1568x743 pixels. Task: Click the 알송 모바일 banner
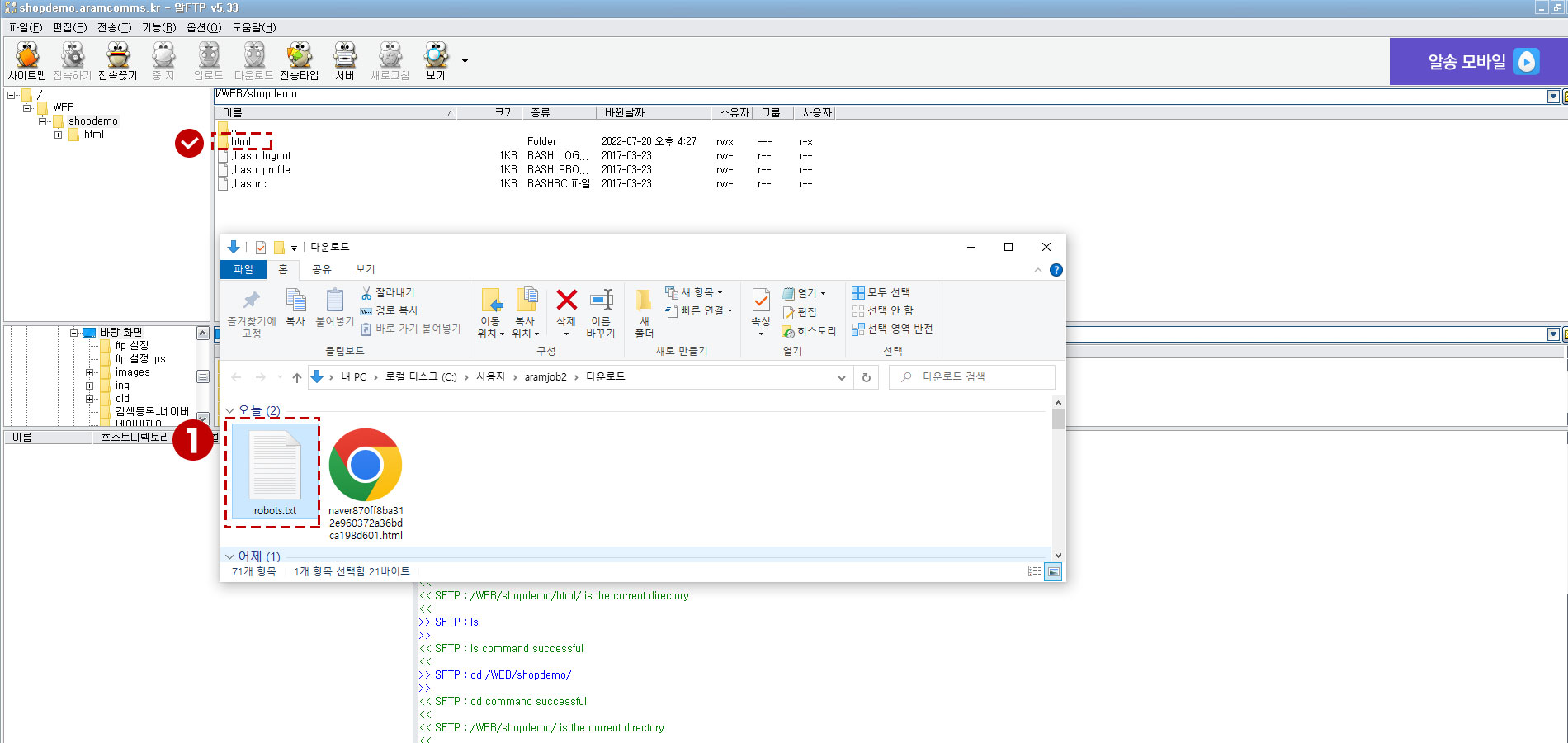(1478, 61)
